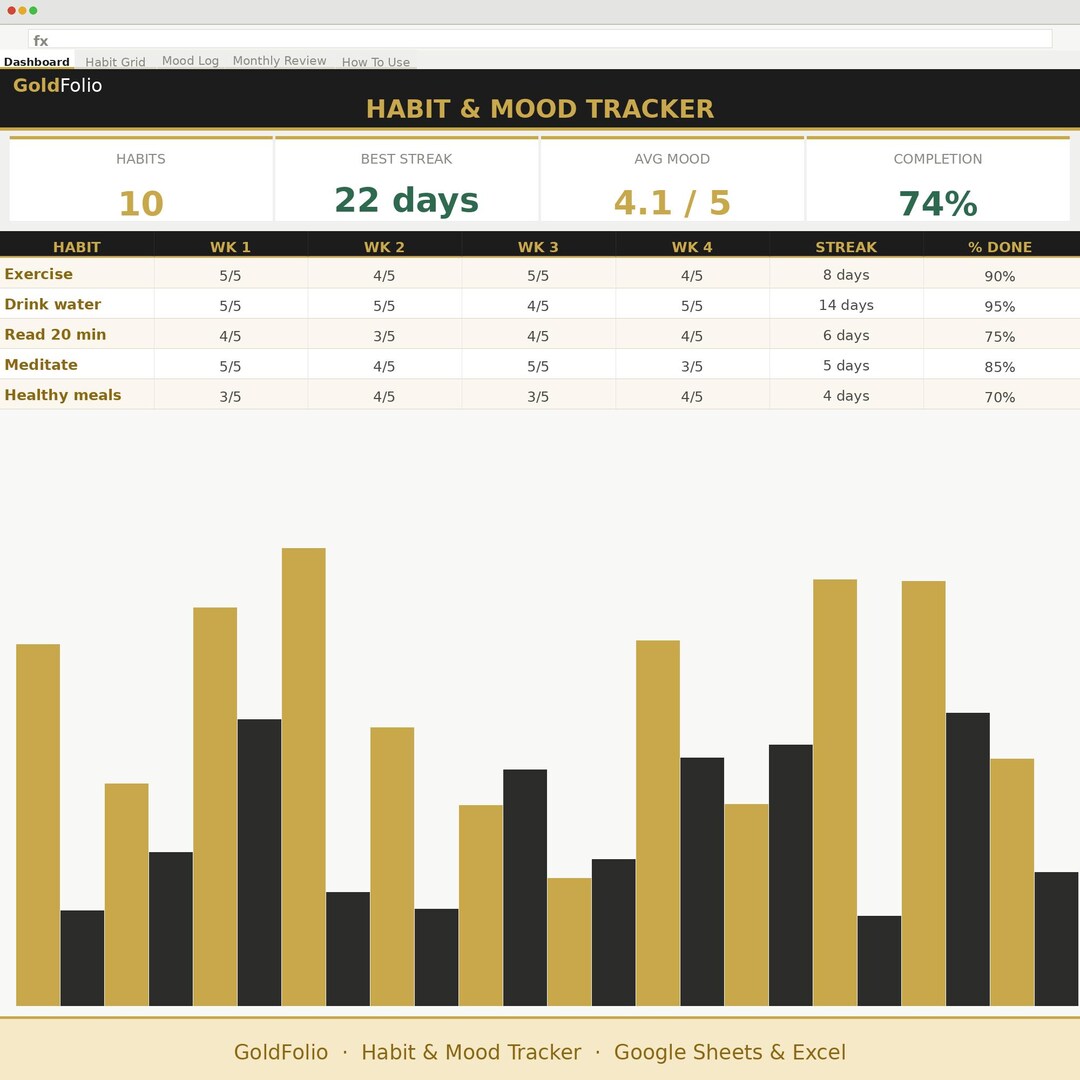Click the Habits card value 10
The image size is (1080, 1080).
[141, 203]
